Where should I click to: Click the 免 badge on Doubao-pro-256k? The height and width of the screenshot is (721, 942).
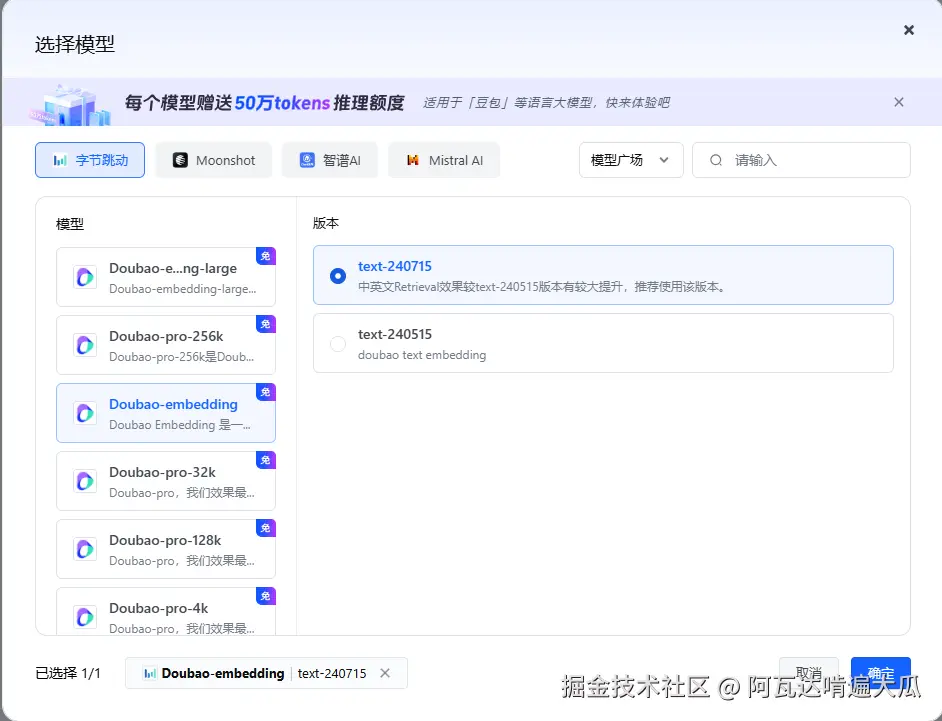tap(266, 324)
